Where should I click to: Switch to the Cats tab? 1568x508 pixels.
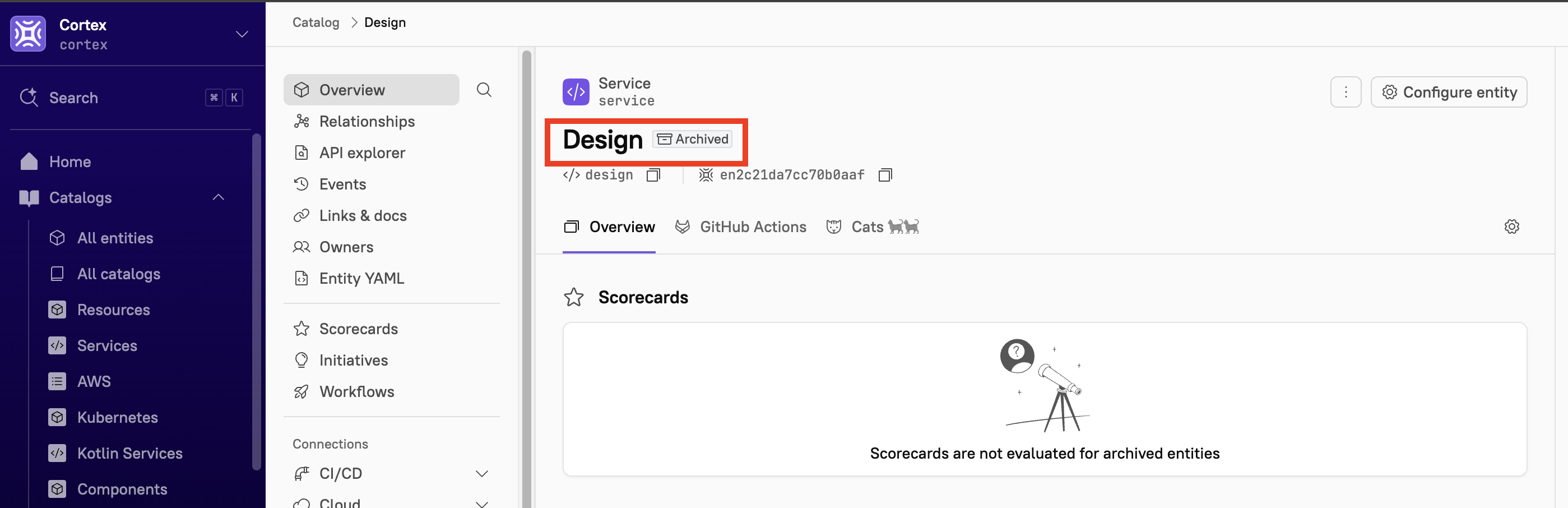[x=872, y=227]
